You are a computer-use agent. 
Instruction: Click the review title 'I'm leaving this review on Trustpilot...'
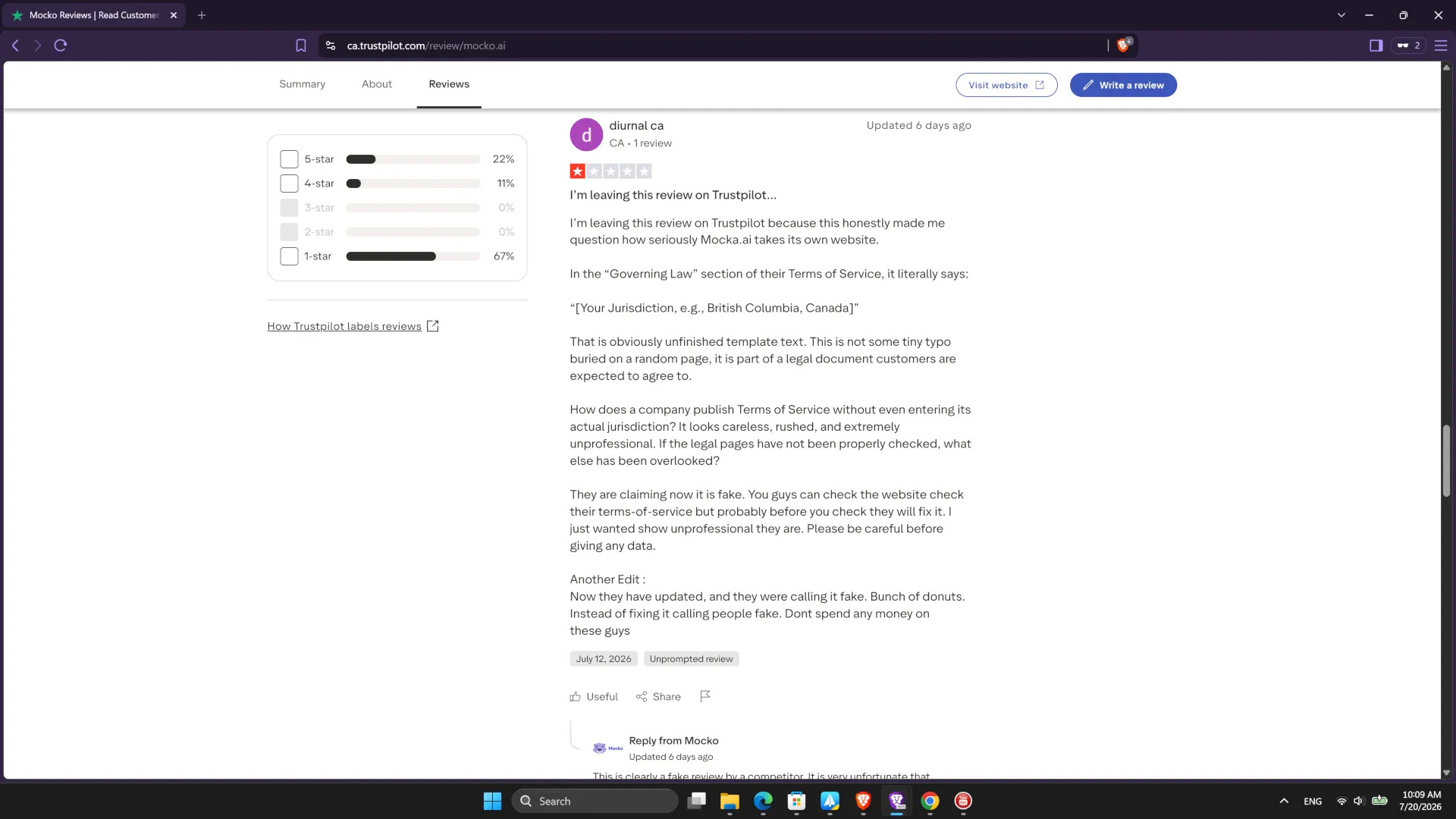click(x=673, y=195)
